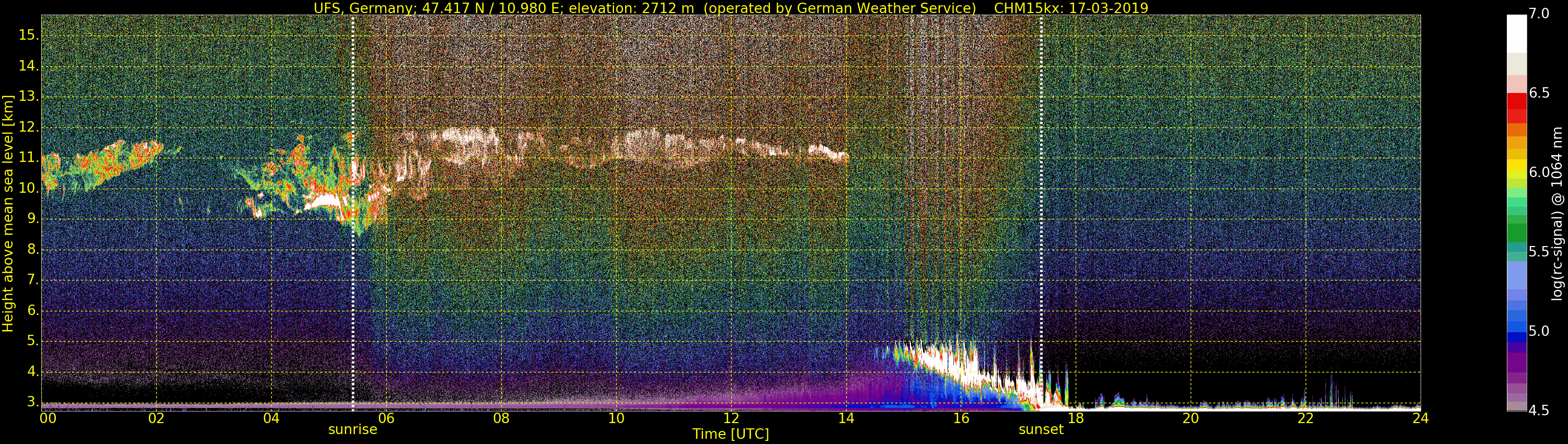Image resolution: width=1568 pixels, height=444 pixels.
Task: Click the '6.' height axis tick
Action: point(33,310)
